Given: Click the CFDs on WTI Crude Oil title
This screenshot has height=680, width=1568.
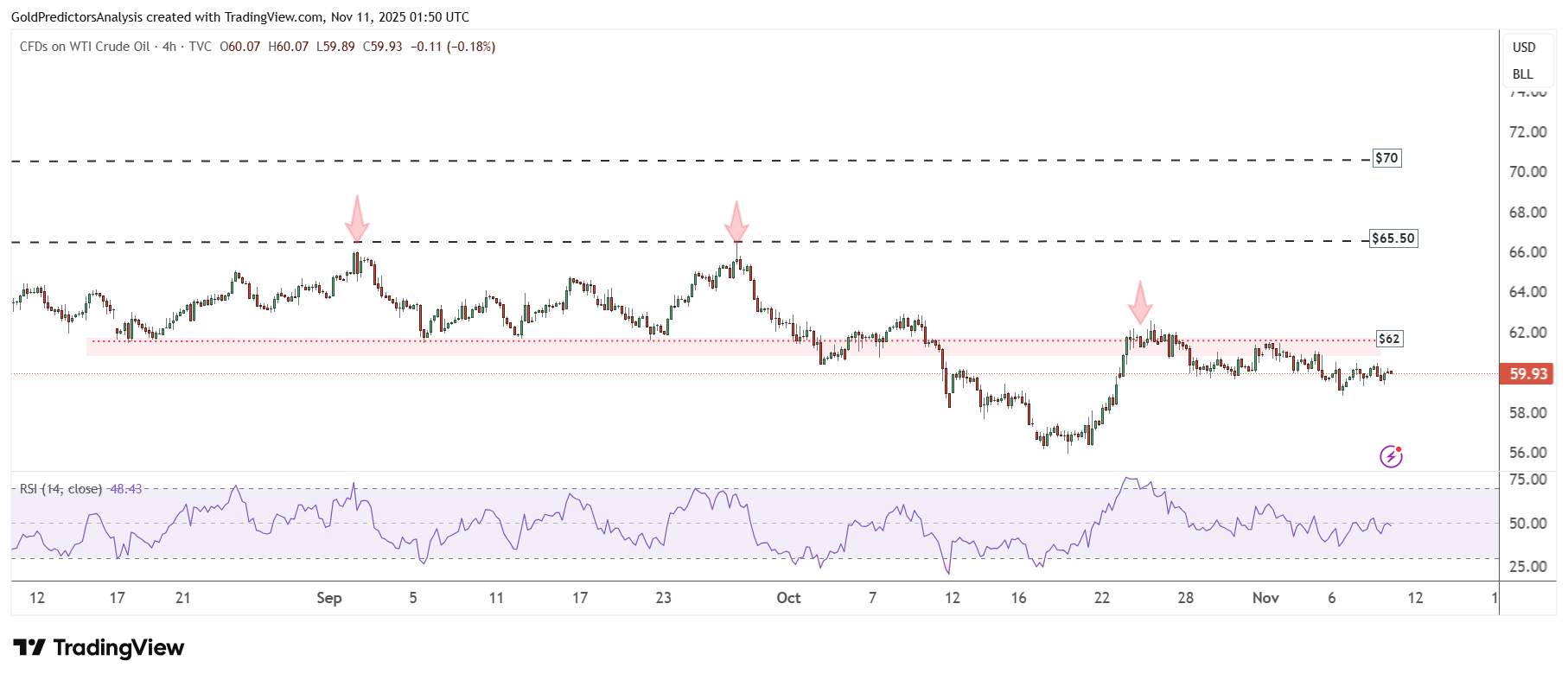Looking at the screenshot, I should click(x=85, y=47).
